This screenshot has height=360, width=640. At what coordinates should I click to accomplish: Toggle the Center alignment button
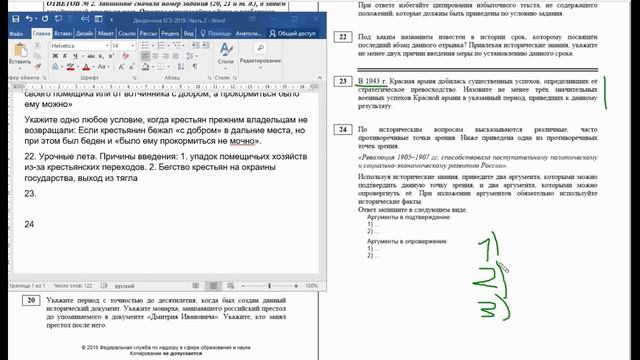pos(155,56)
